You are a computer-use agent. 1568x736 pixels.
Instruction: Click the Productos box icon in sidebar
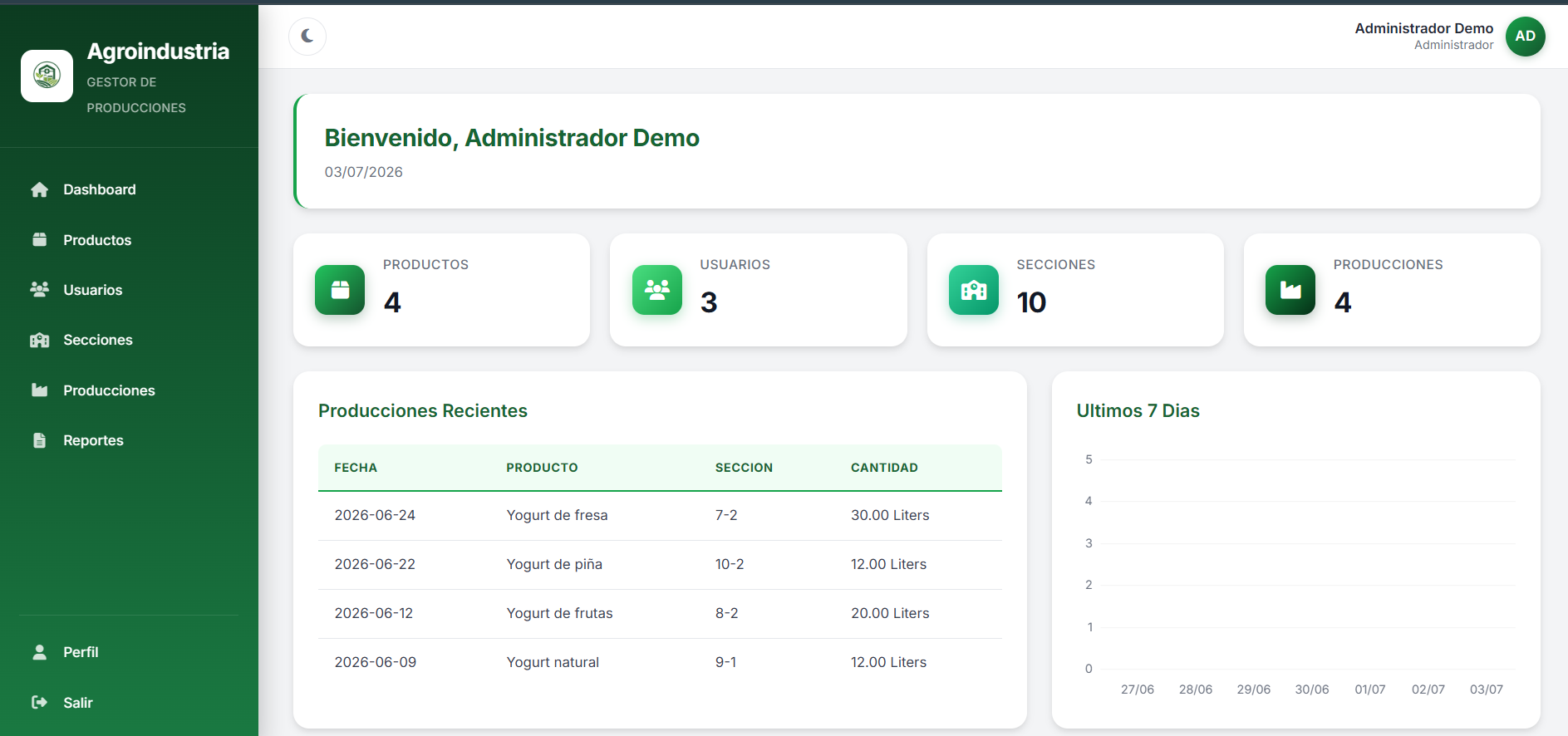pyautogui.click(x=39, y=240)
